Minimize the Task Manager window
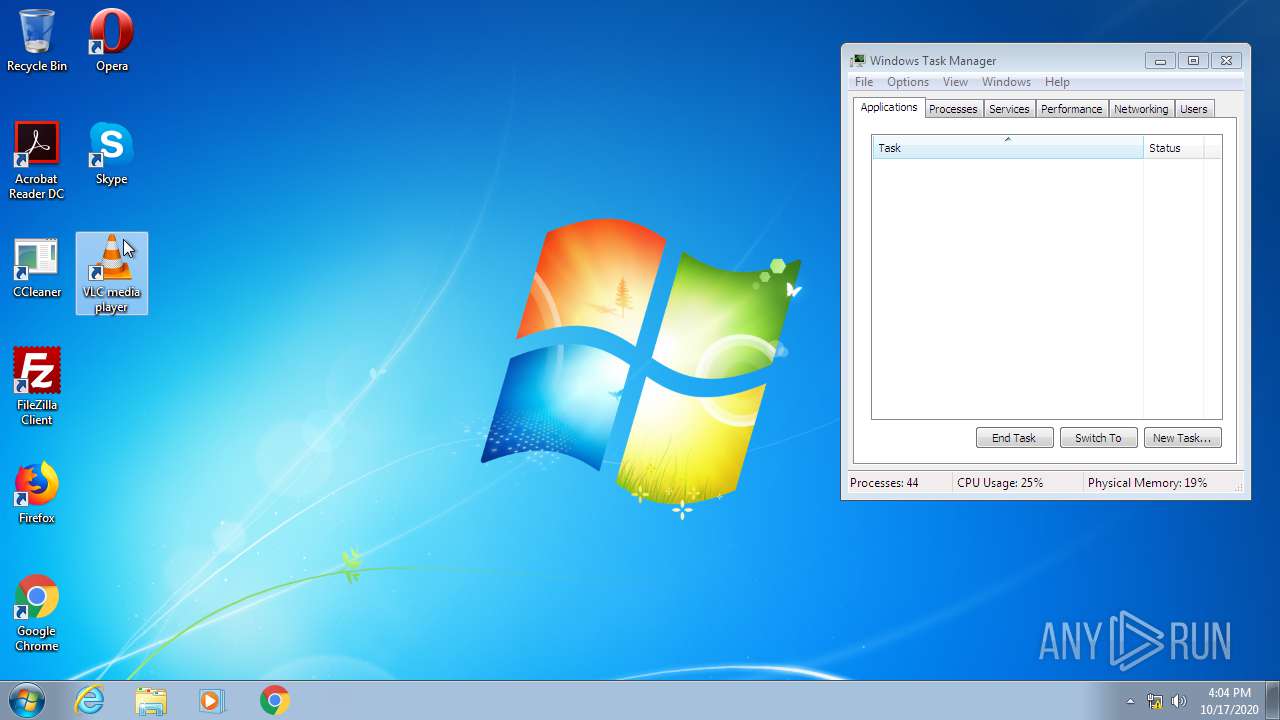Viewport: 1280px width, 720px height. coord(1160,61)
